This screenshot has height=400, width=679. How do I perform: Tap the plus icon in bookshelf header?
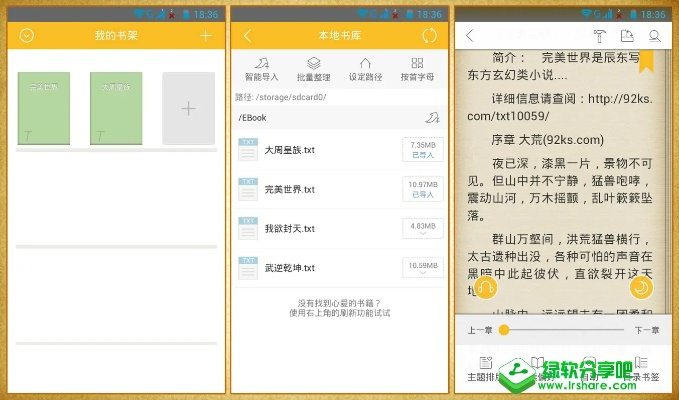[x=206, y=36]
